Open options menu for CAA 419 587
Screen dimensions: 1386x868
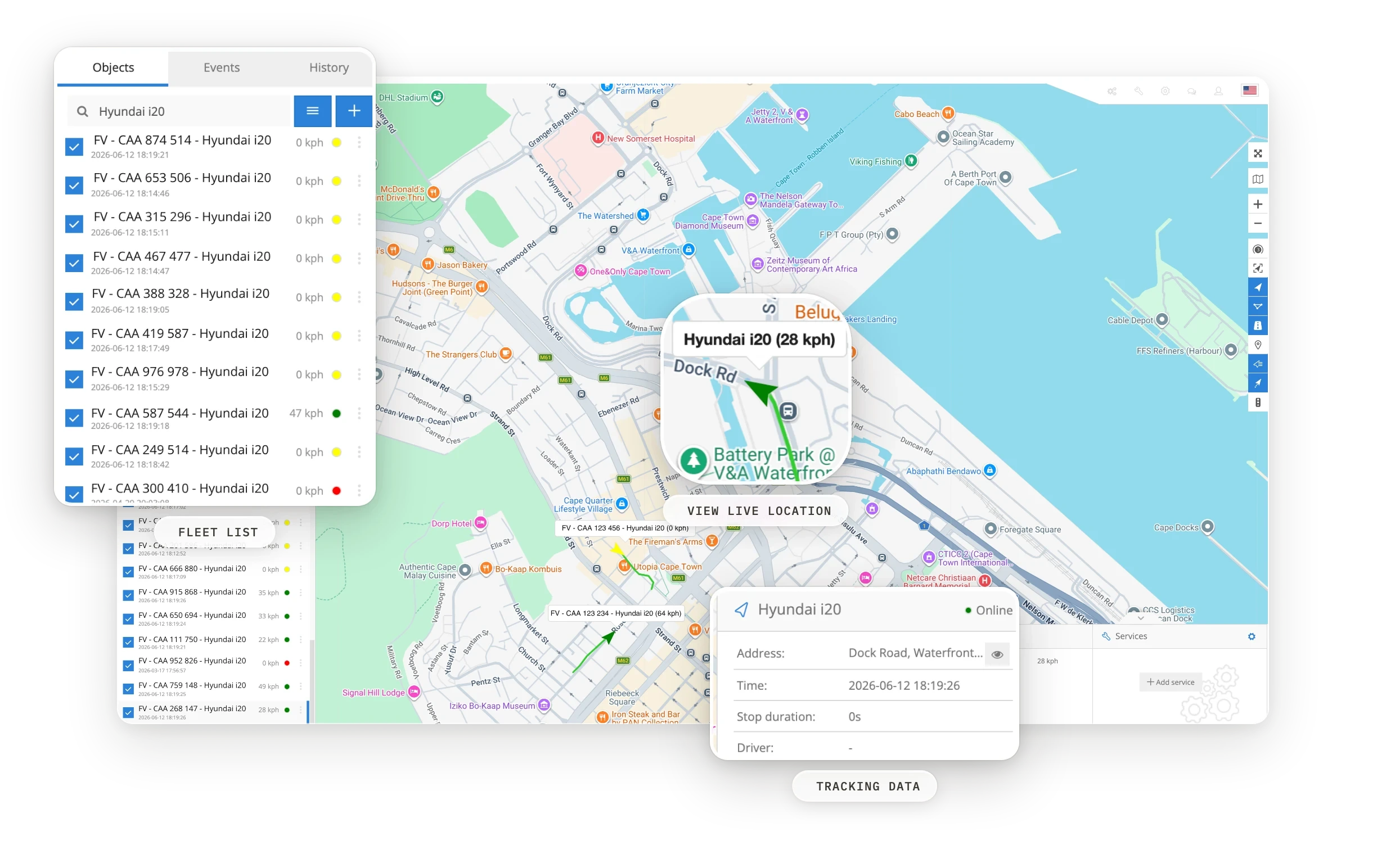click(x=359, y=335)
